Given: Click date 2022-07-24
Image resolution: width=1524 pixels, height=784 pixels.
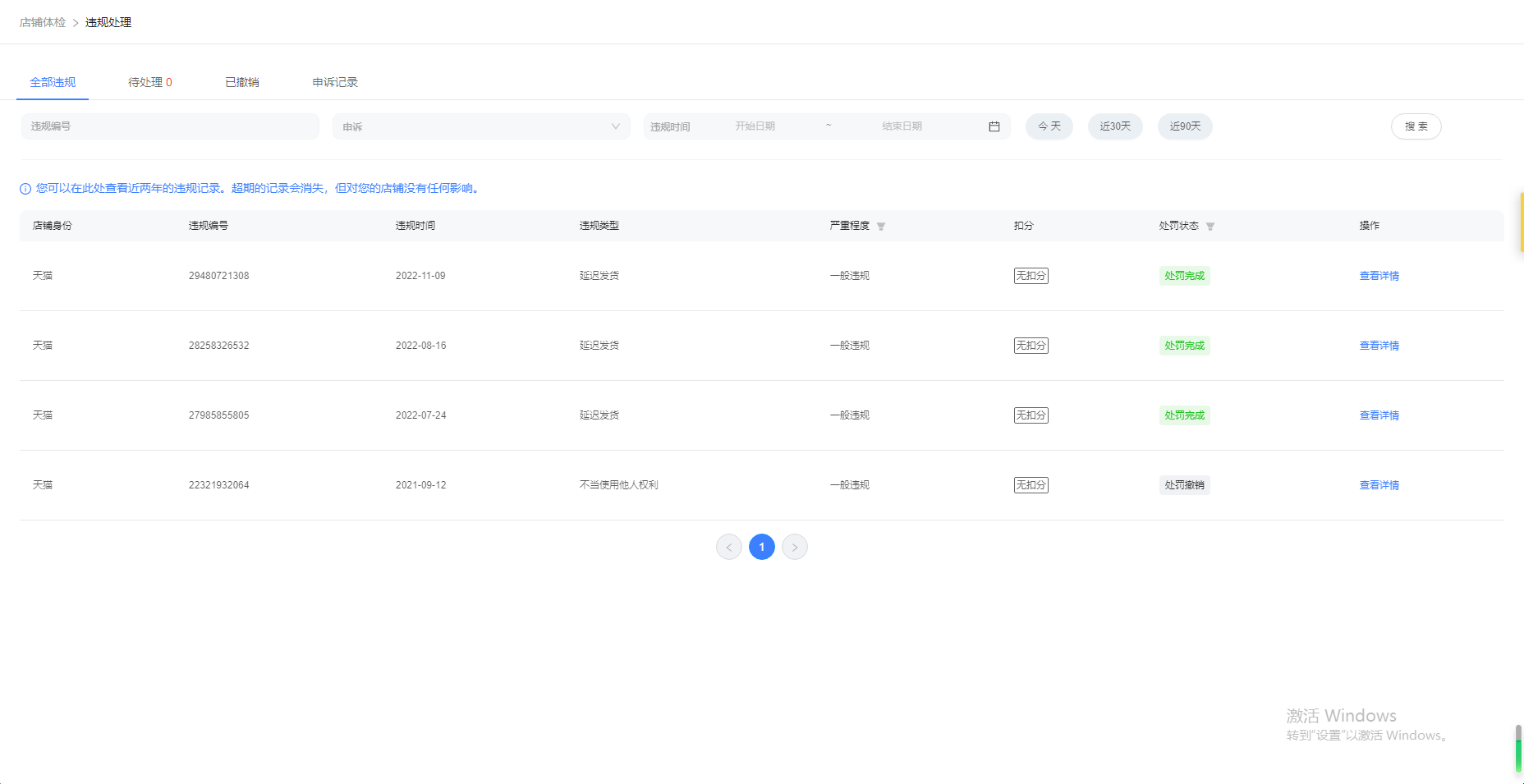Looking at the screenshot, I should point(420,415).
